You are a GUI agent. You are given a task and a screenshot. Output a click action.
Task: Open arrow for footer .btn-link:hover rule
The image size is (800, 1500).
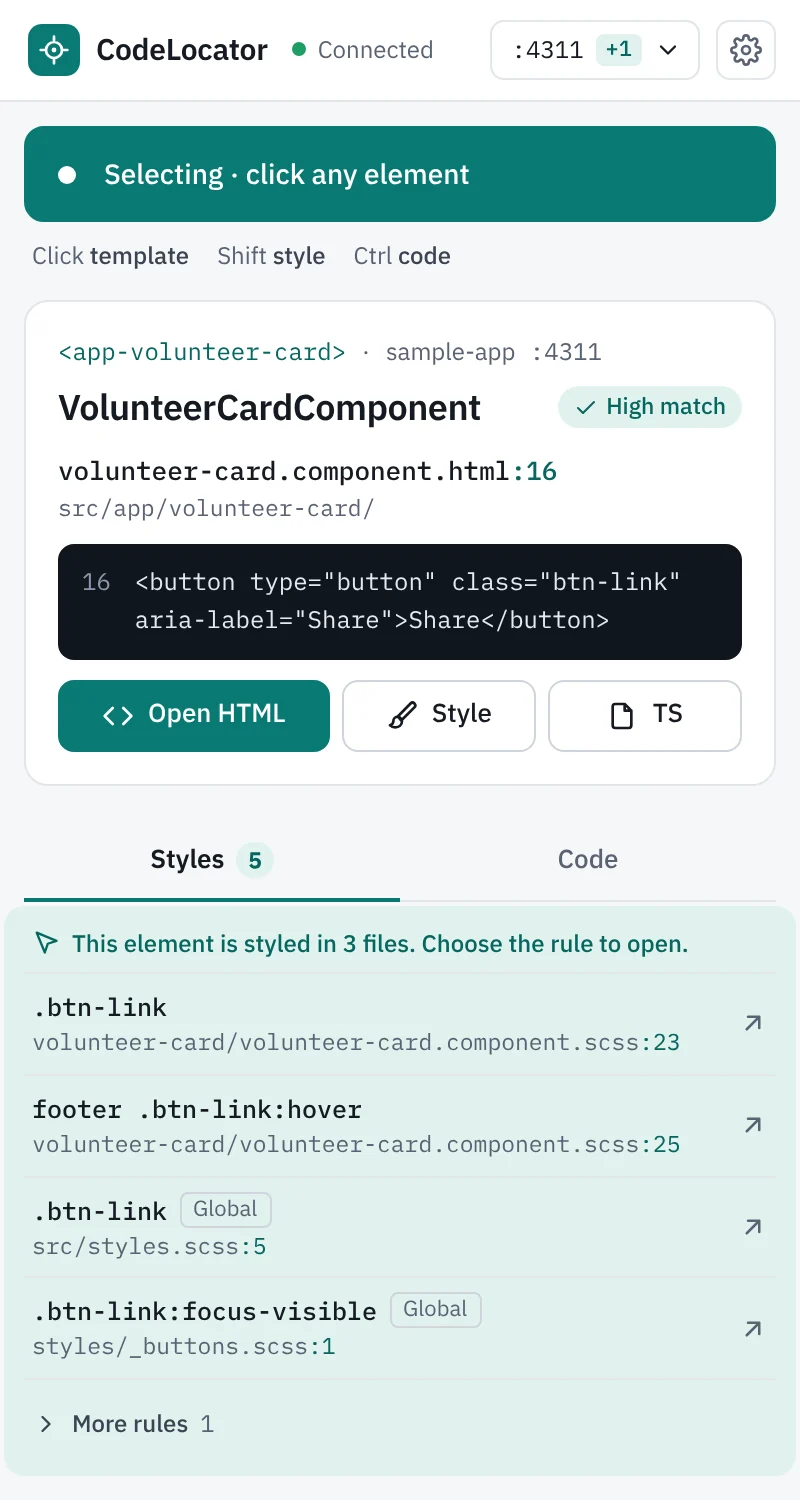[x=753, y=1125]
